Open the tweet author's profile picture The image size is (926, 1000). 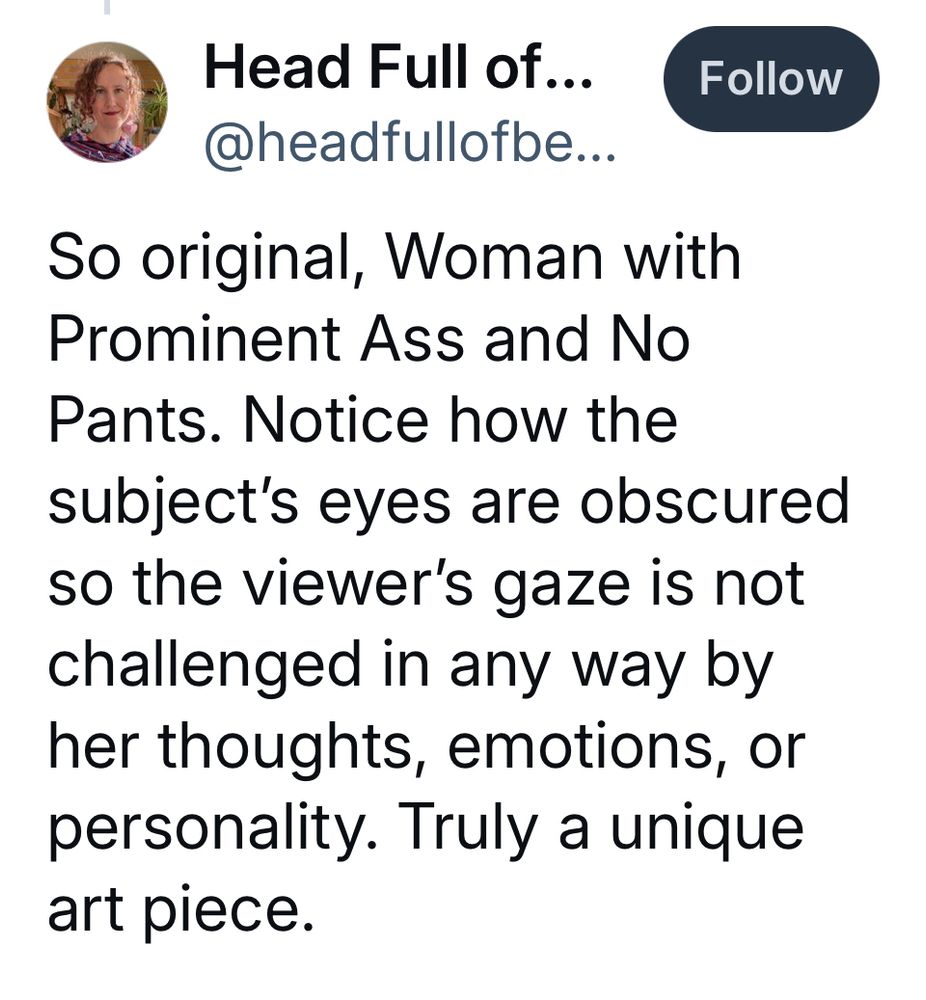pyautogui.click(x=107, y=103)
